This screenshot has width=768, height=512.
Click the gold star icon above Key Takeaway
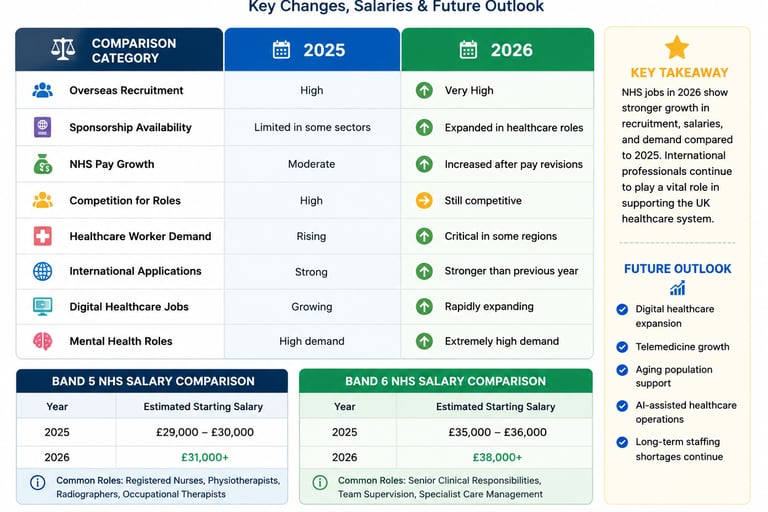click(x=677, y=48)
